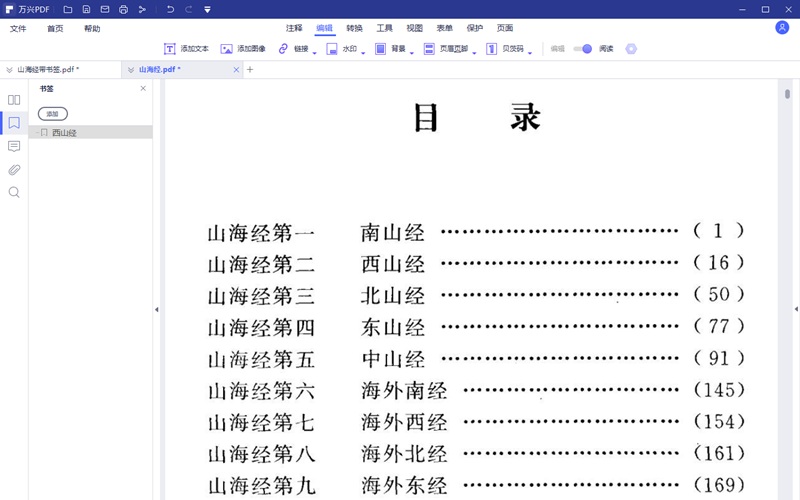Screen dimensions: 800x500
Task: Toggle the 编辑/阅读 mode switch
Action: point(583,49)
